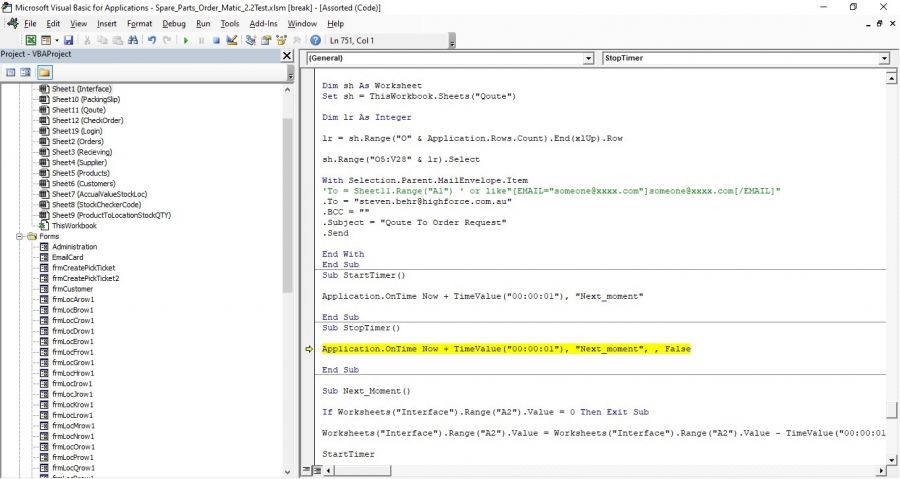Select frmCreatePickTicket2 form
The image size is (900, 479).
tap(86, 278)
